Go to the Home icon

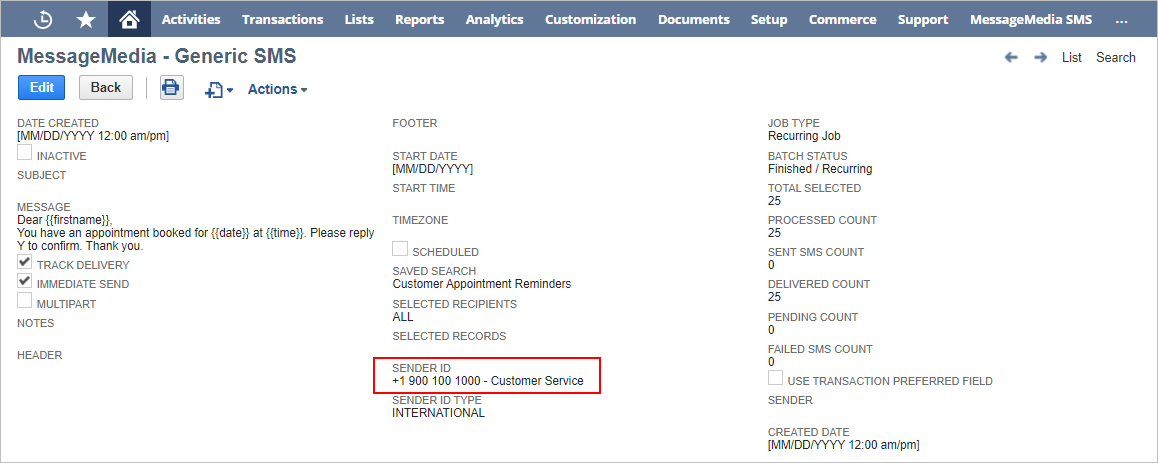[x=129, y=19]
